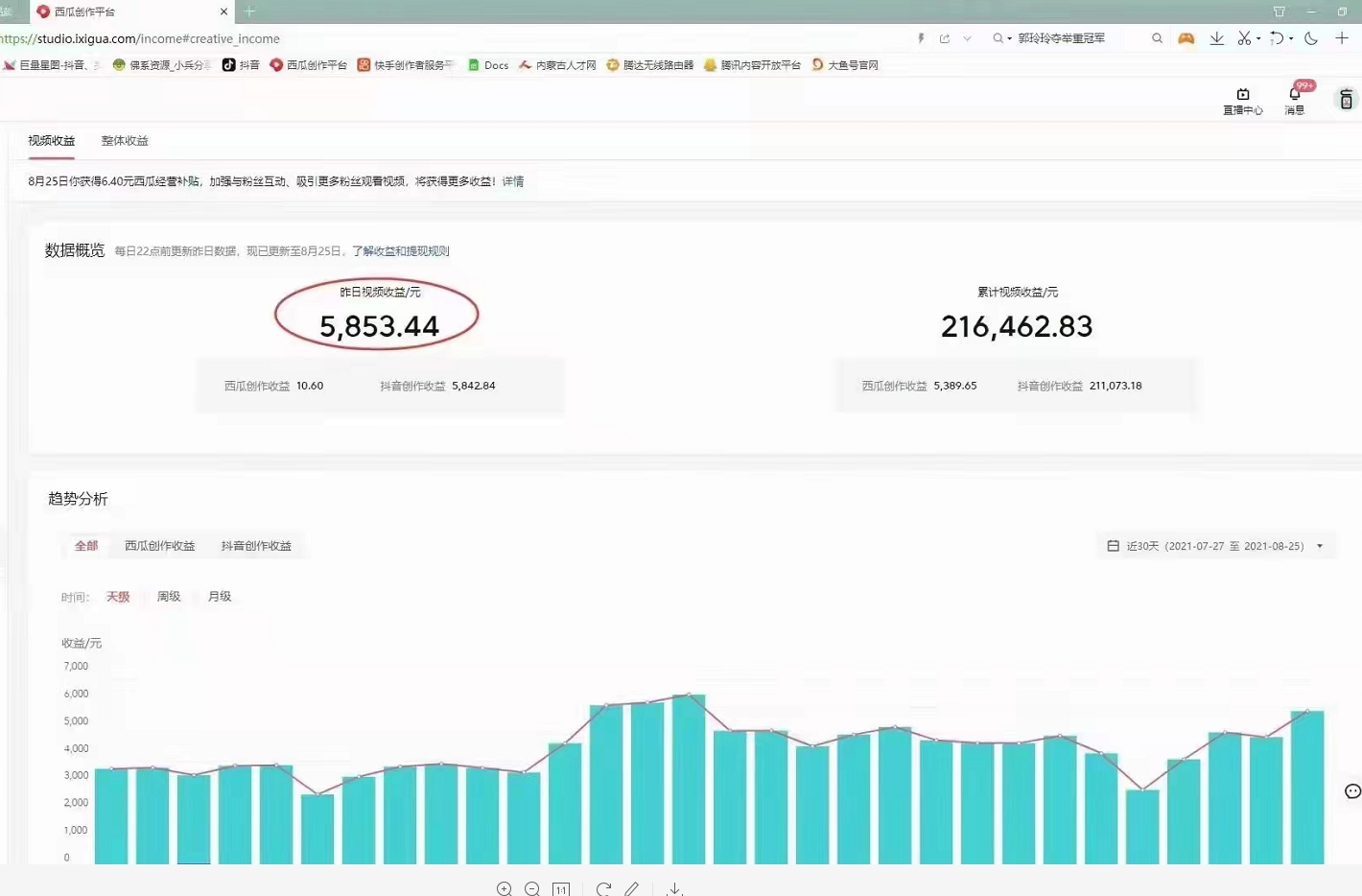This screenshot has width=1362, height=896.
Task: Click the scissors screenshot tool icon
Action: [1244, 38]
